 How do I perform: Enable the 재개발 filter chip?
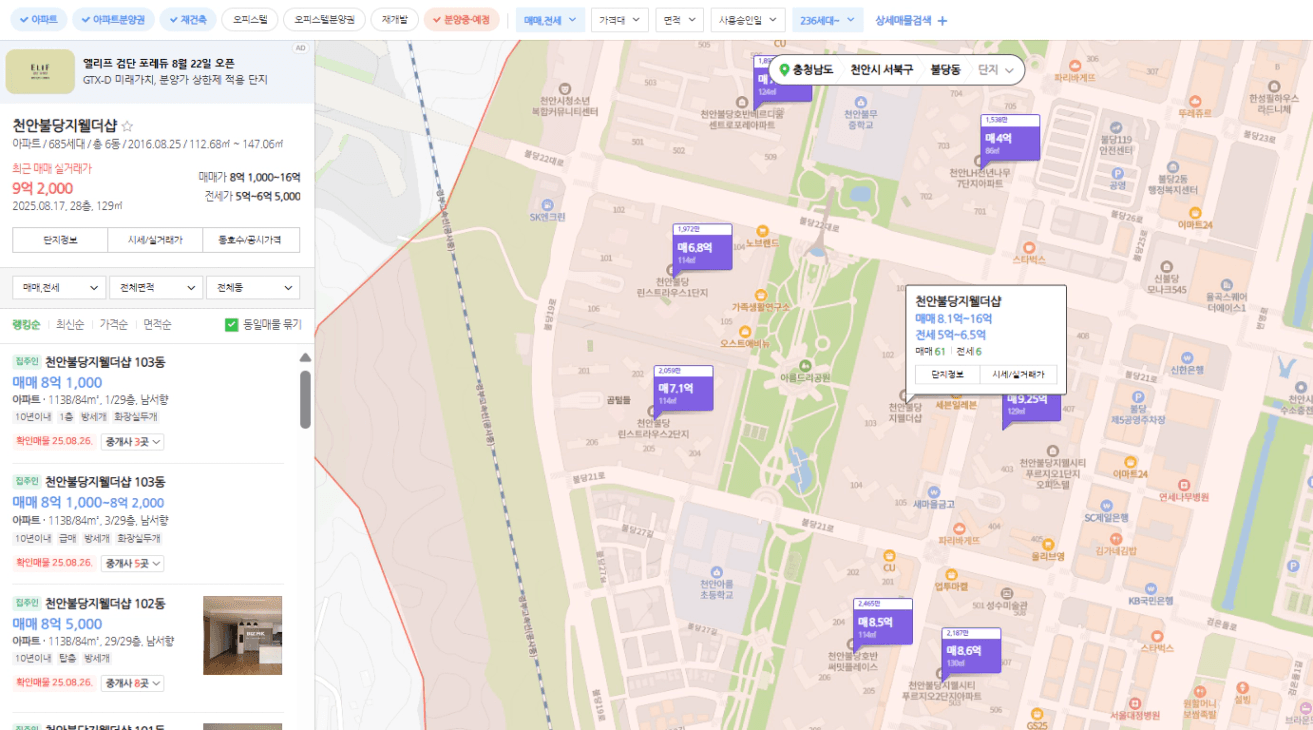(394, 19)
